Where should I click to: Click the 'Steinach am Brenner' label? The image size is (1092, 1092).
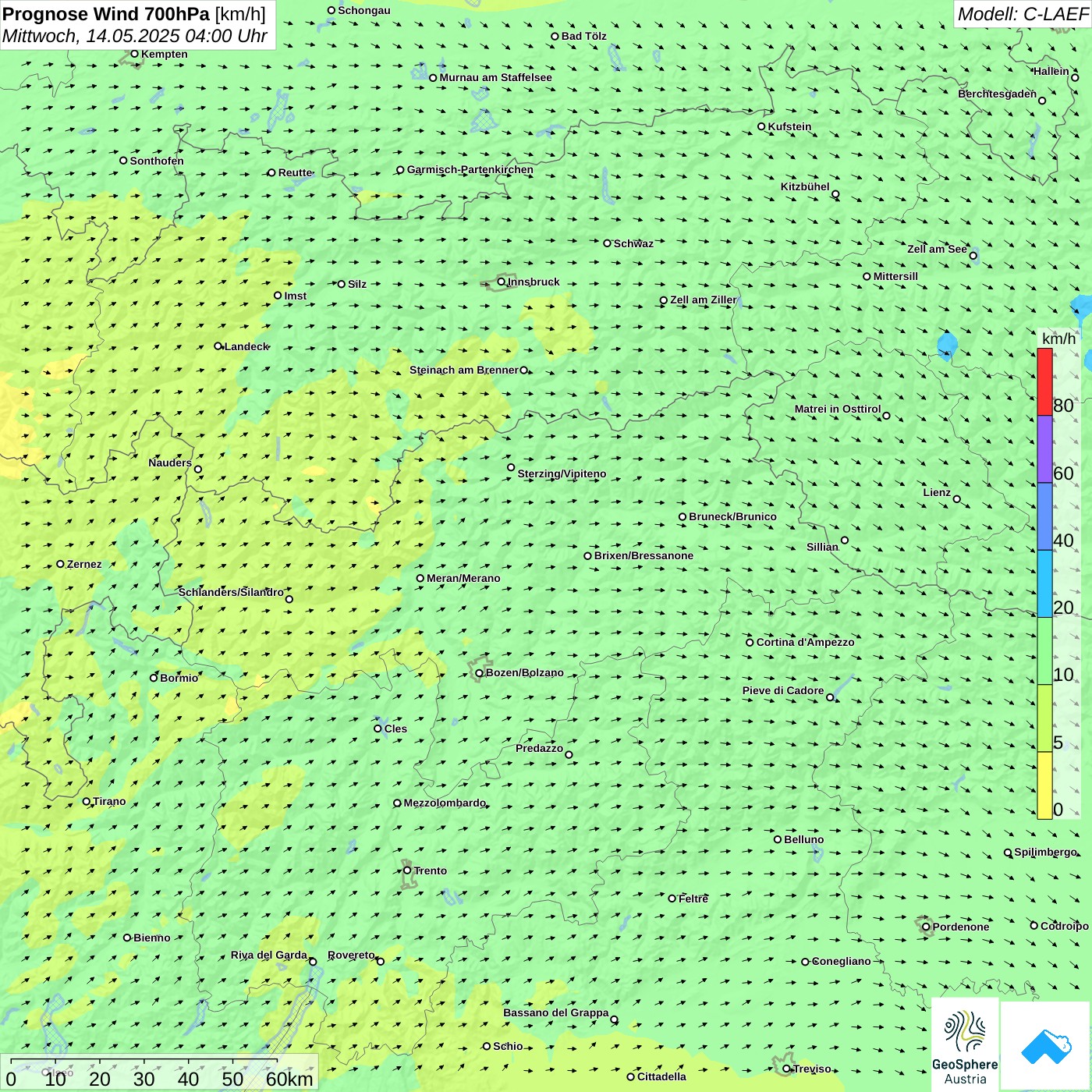tap(464, 370)
